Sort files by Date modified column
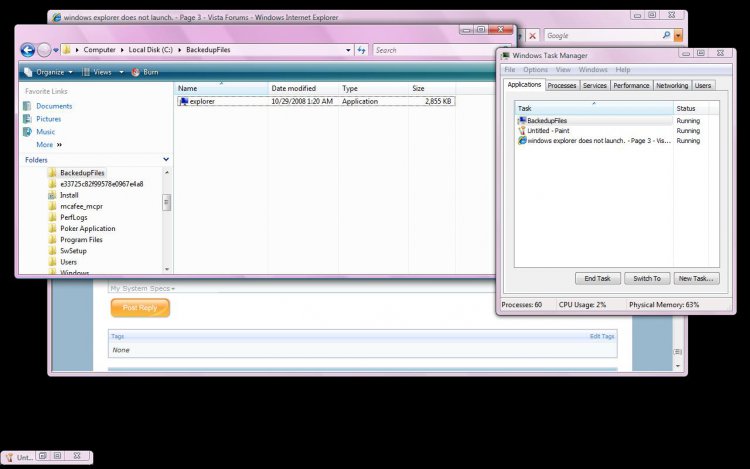750x469 pixels. 303,88
